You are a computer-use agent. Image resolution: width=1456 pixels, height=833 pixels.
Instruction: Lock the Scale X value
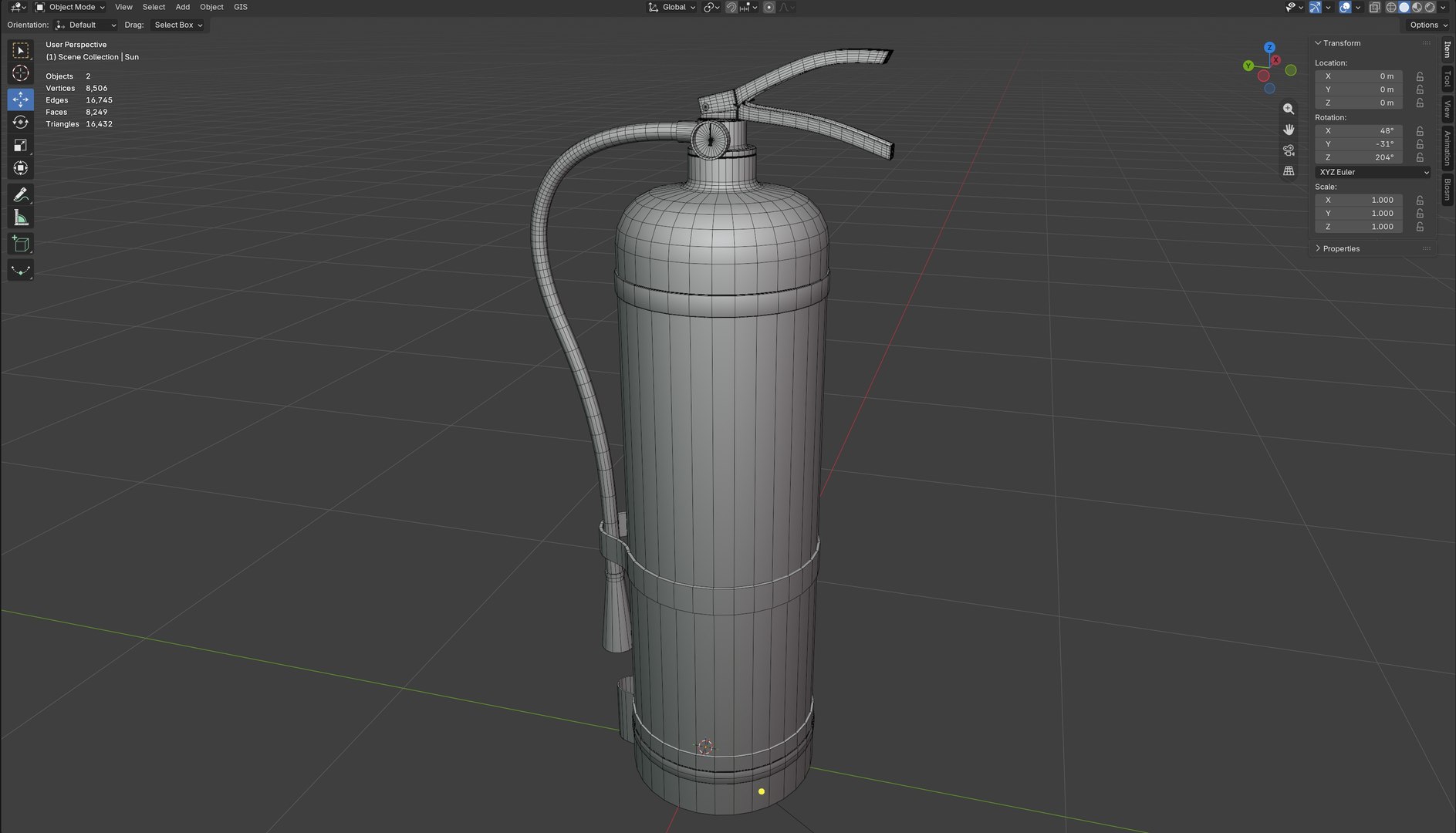1420,200
